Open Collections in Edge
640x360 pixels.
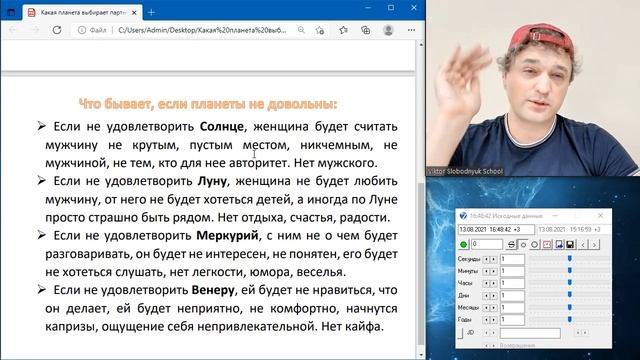366,30
